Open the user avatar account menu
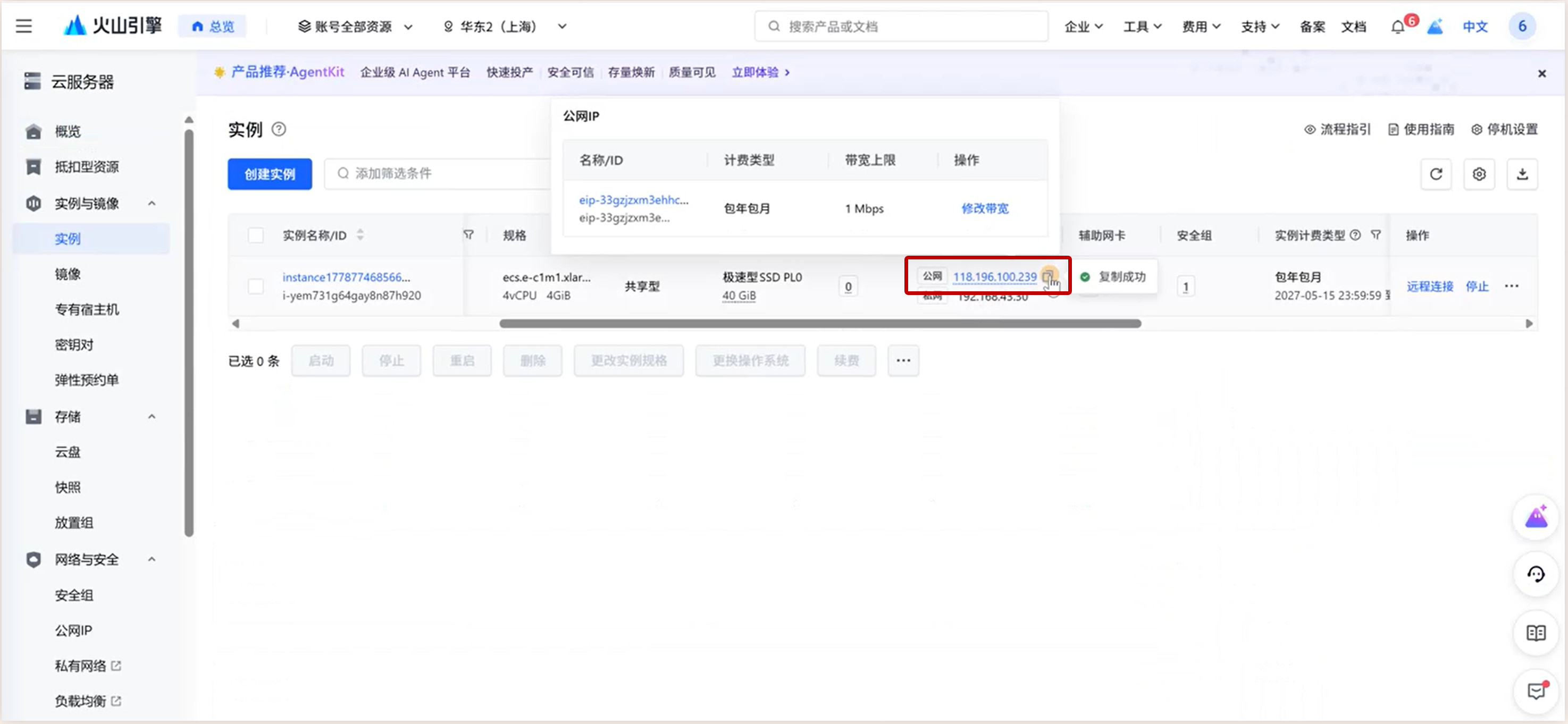Screen dimensions: 1568x724 point(1522,26)
